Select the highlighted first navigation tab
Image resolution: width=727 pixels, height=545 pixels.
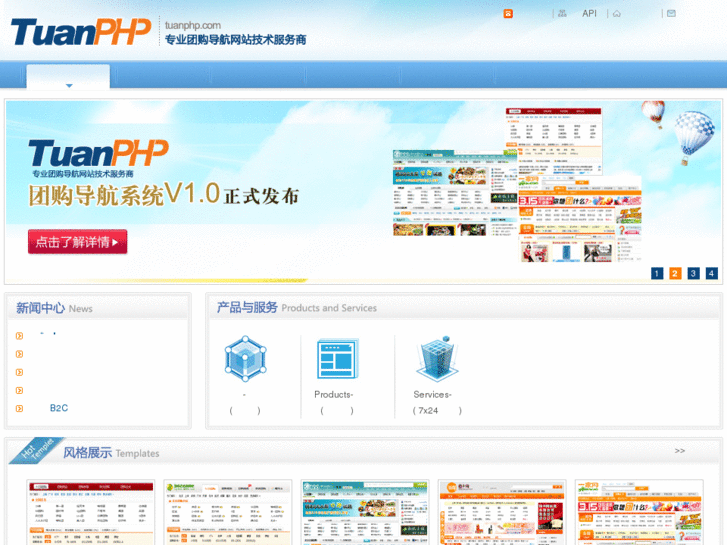[x=68, y=77]
